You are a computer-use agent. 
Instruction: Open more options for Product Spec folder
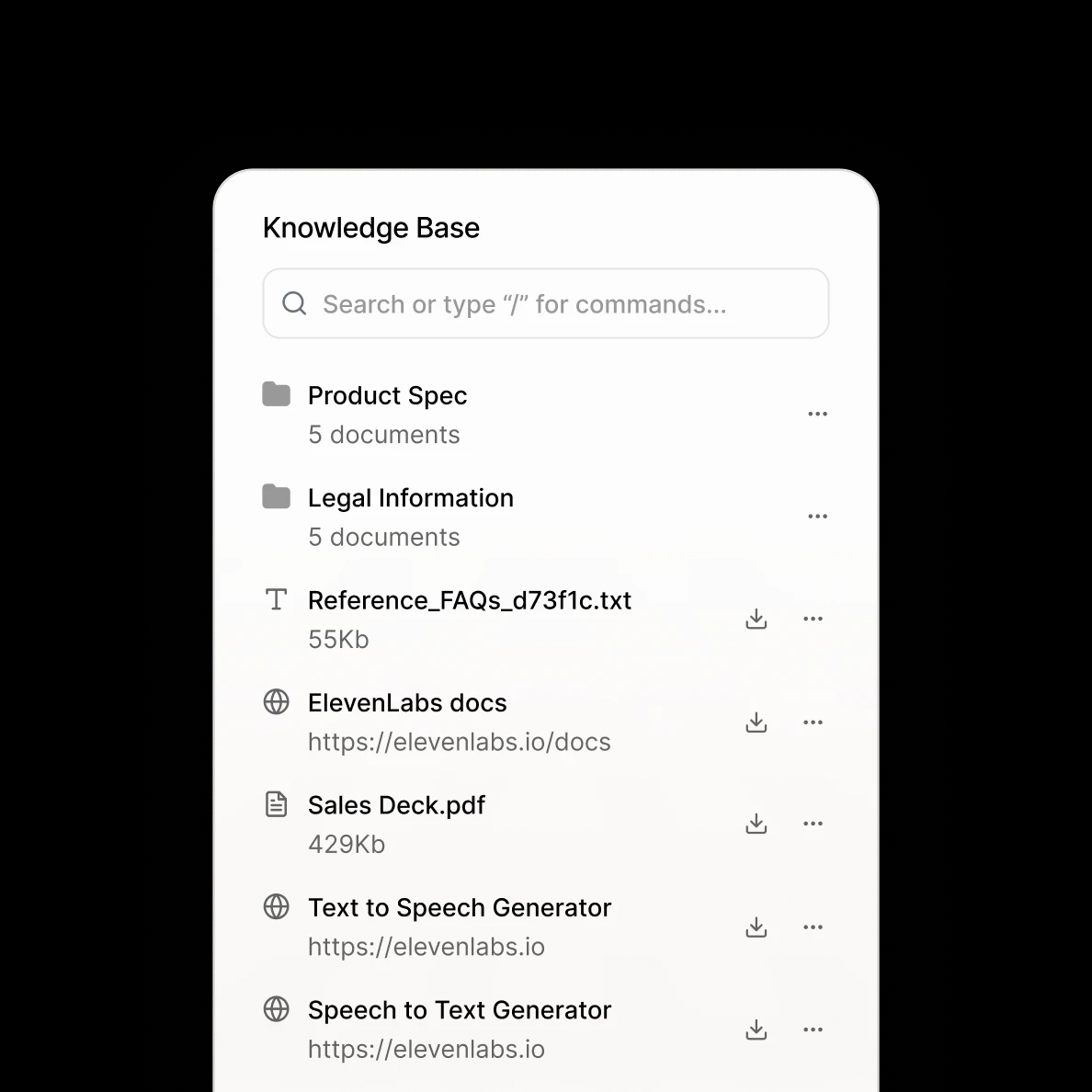coord(817,414)
